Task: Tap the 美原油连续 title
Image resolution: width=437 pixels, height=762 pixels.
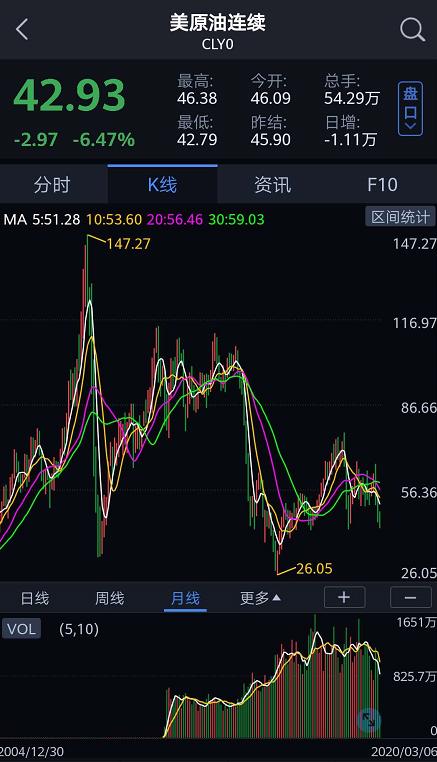Action: point(218,23)
